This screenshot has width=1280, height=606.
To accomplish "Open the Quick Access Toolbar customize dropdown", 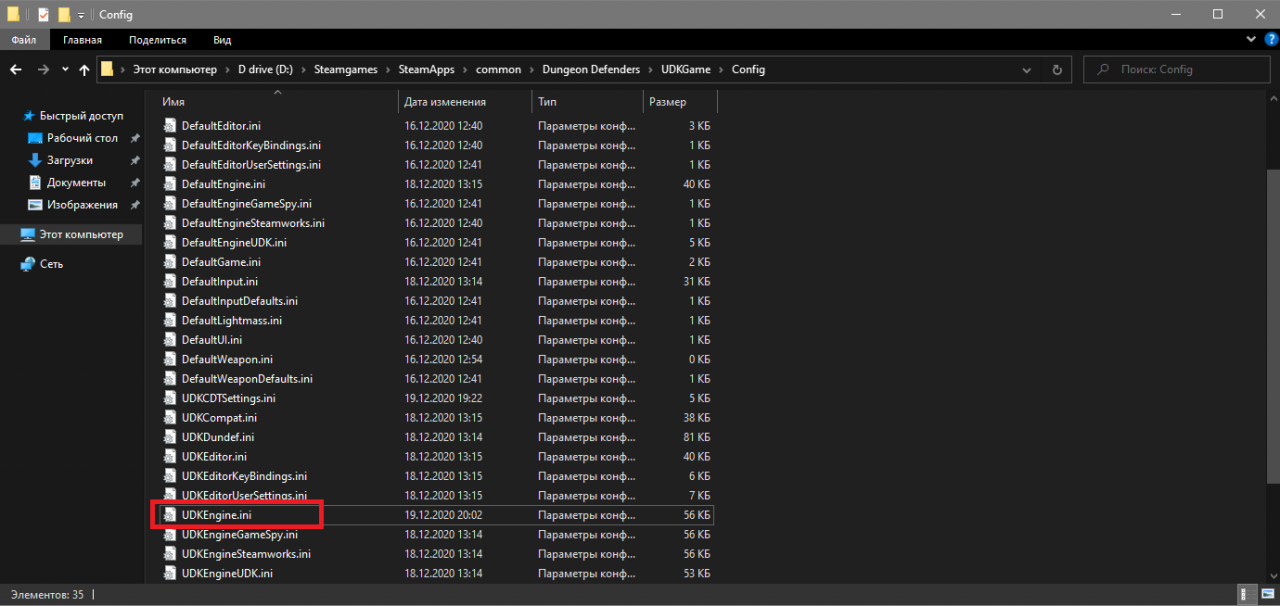I will 81,15.
